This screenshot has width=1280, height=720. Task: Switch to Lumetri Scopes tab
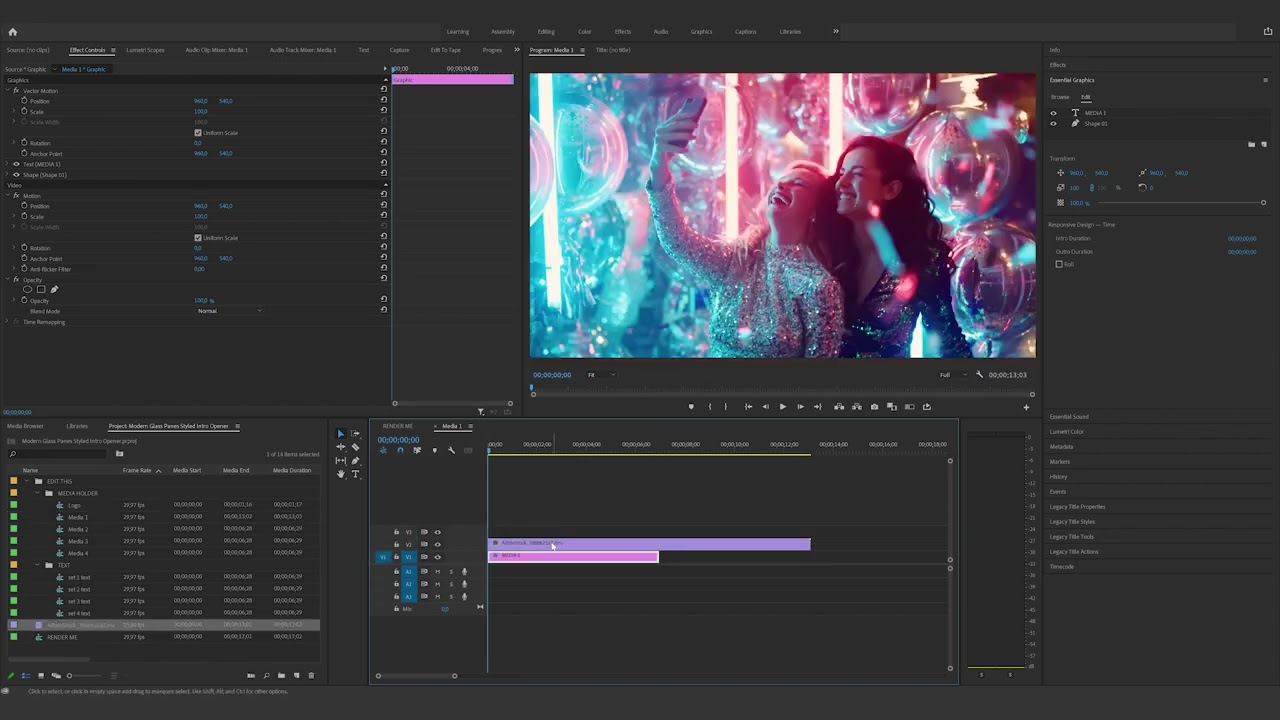click(x=145, y=50)
